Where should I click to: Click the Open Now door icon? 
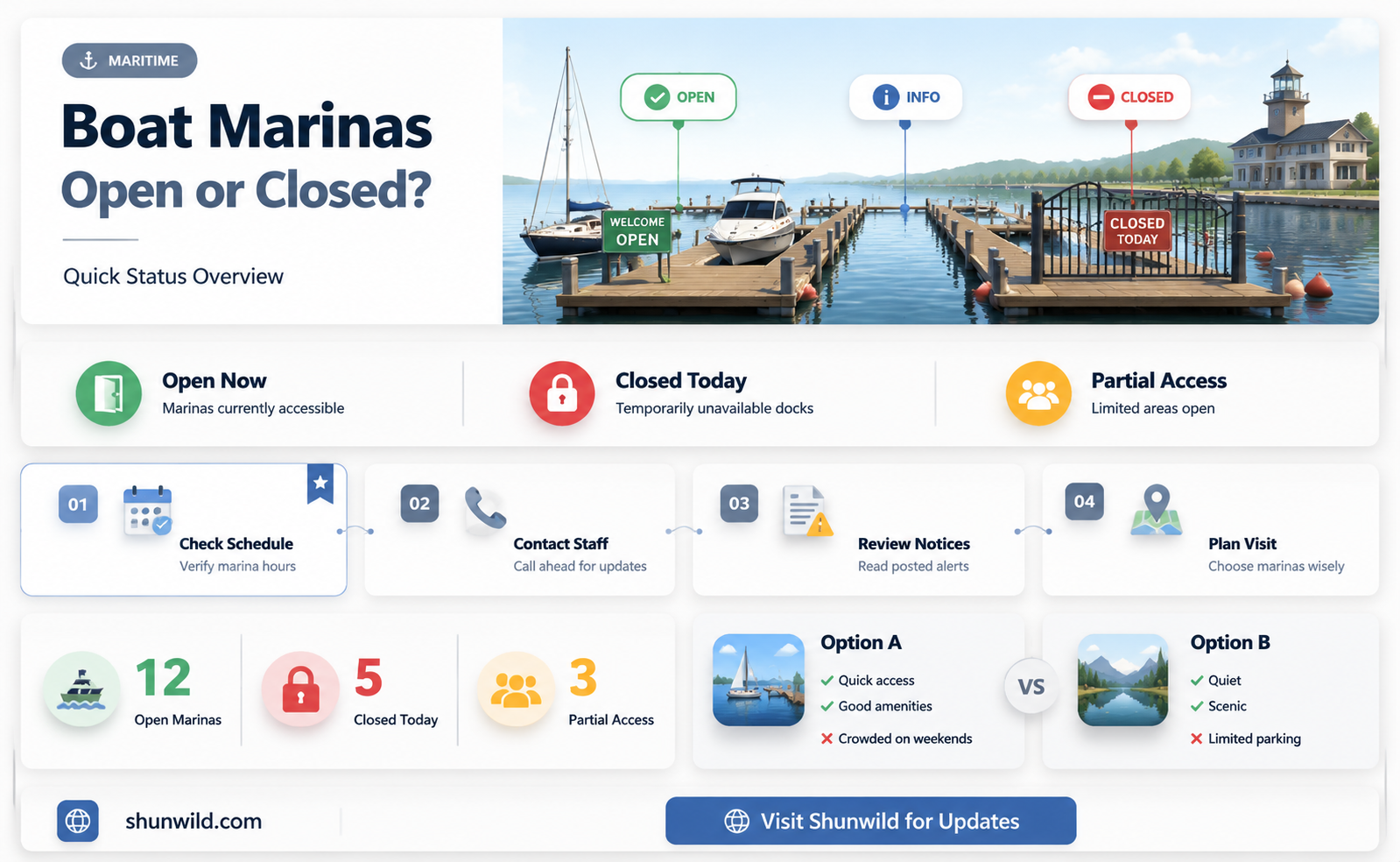tap(109, 393)
